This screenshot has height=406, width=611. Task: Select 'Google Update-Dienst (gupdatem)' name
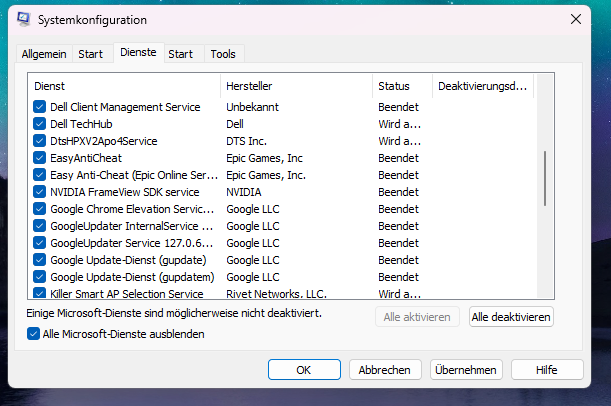(132, 277)
